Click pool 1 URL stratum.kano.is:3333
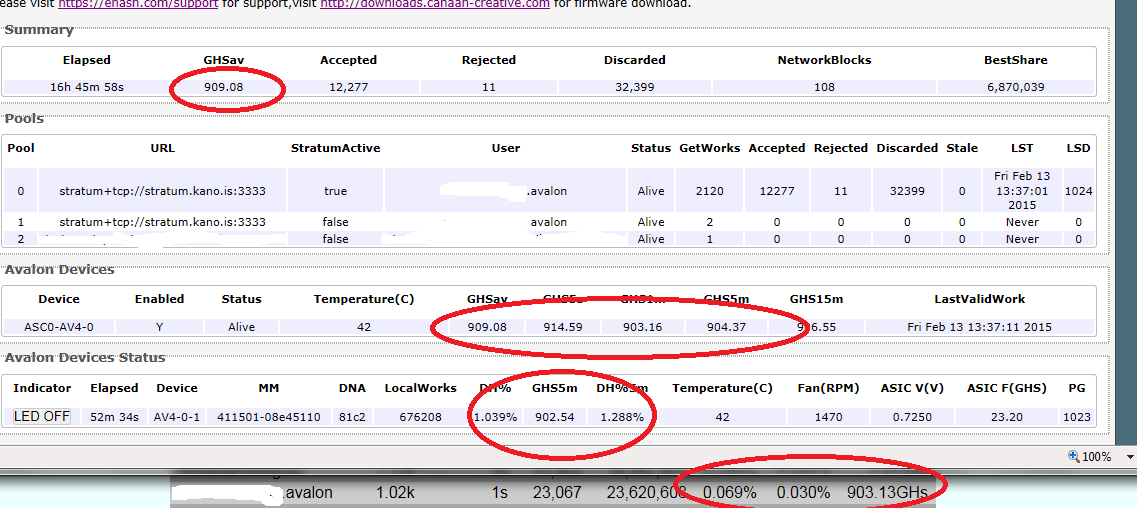 point(162,222)
